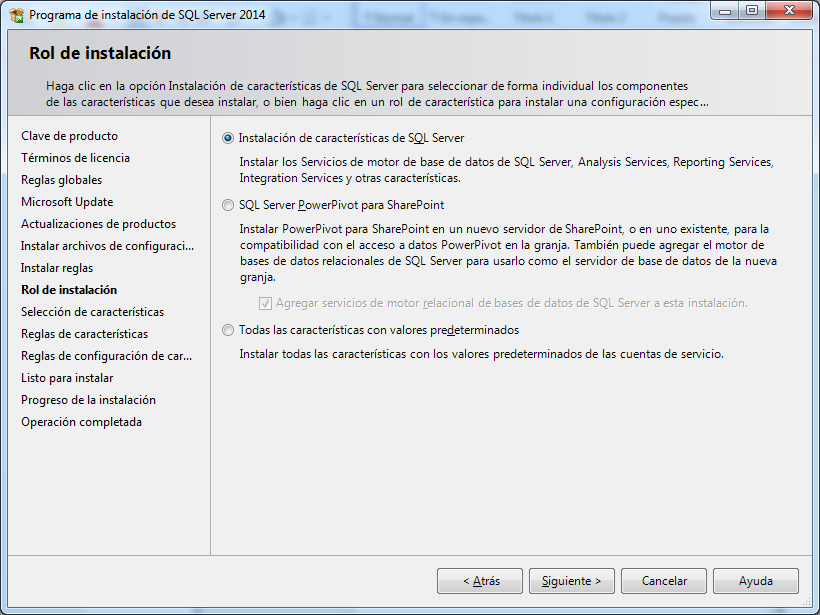Maximize the installer window
The width and height of the screenshot is (820, 615).
(x=752, y=11)
